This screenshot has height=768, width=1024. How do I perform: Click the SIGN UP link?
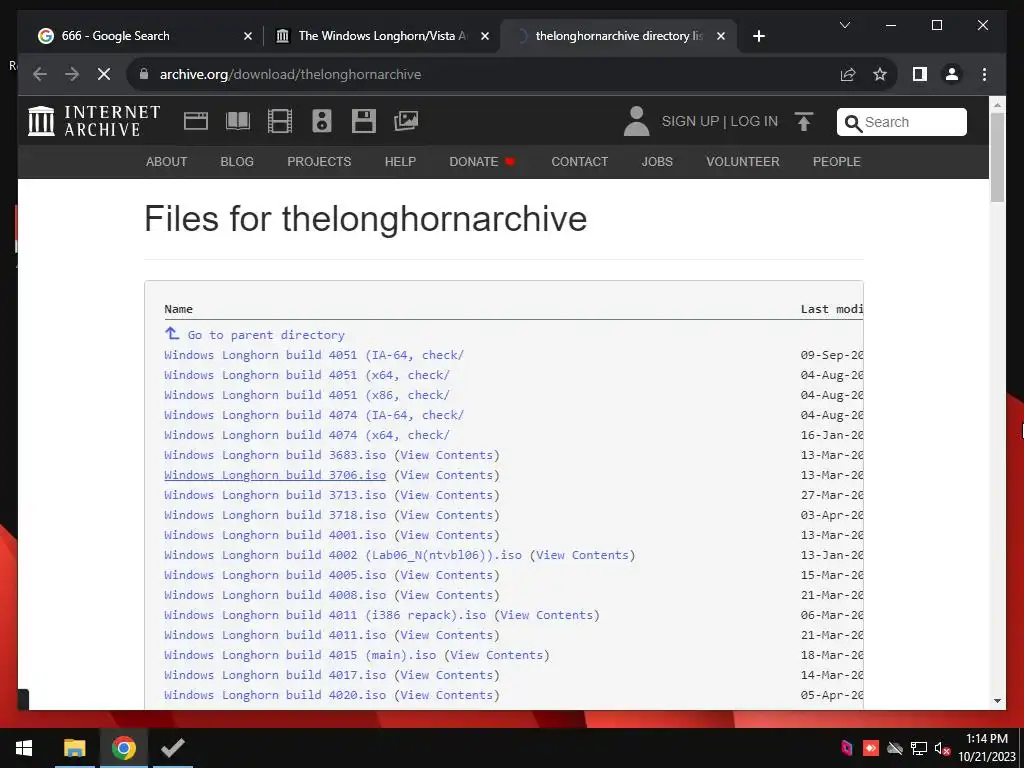pyautogui.click(x=690, y=121)
